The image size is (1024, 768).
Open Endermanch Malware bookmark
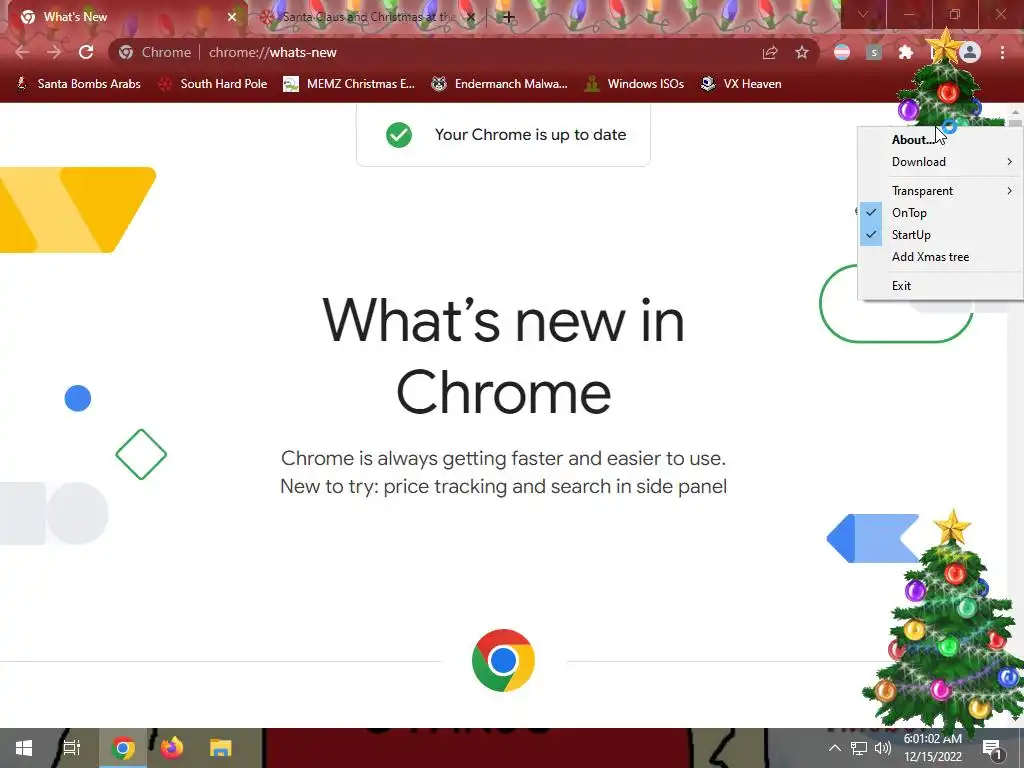pos(500,84)
